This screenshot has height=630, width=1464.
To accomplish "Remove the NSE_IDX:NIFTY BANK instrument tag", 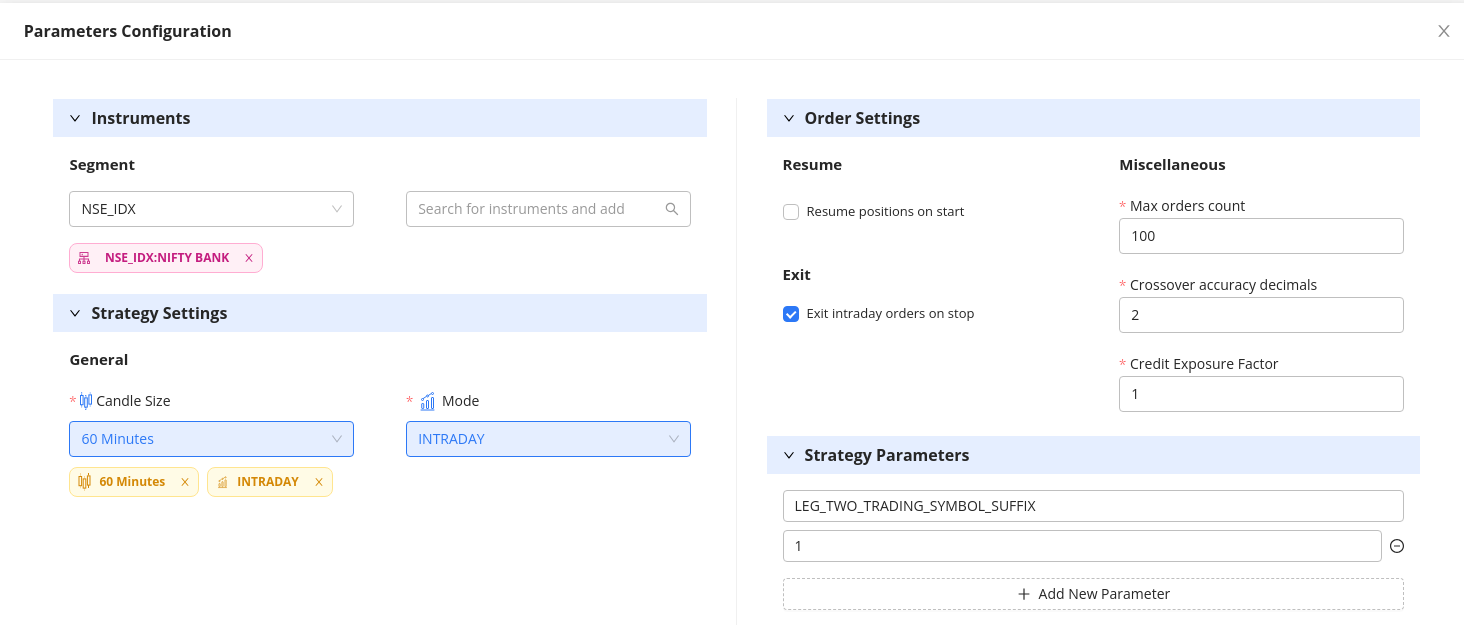I will tap(249, 258).
